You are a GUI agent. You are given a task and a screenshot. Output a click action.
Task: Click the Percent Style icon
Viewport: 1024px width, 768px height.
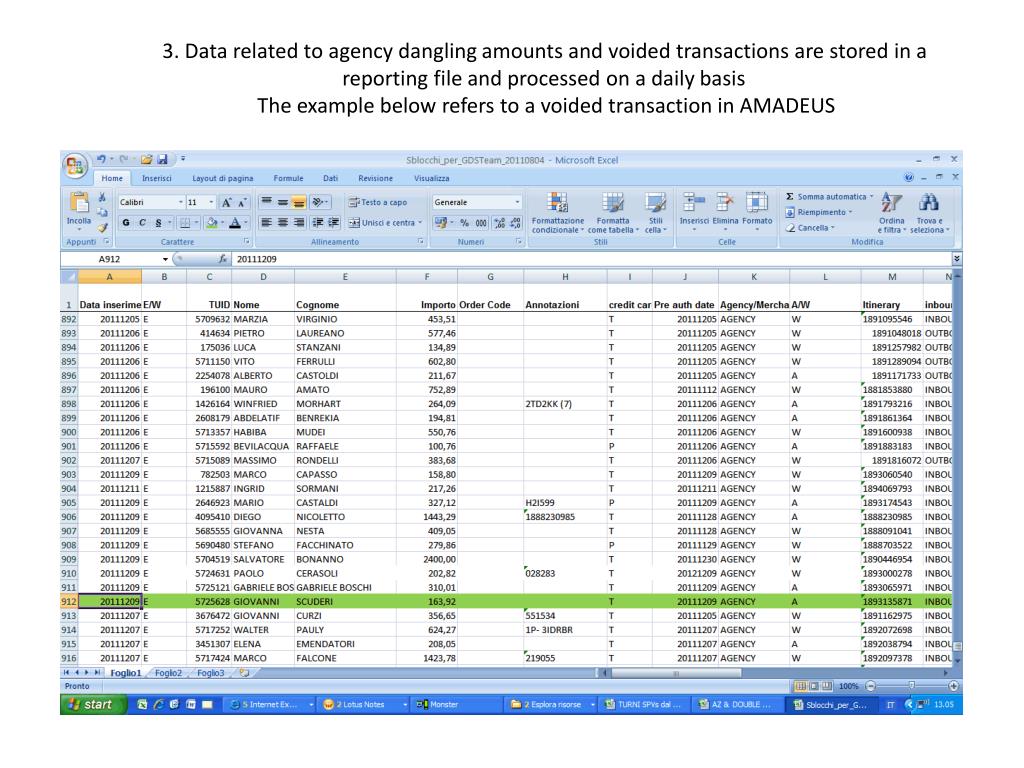pos(464,223)
